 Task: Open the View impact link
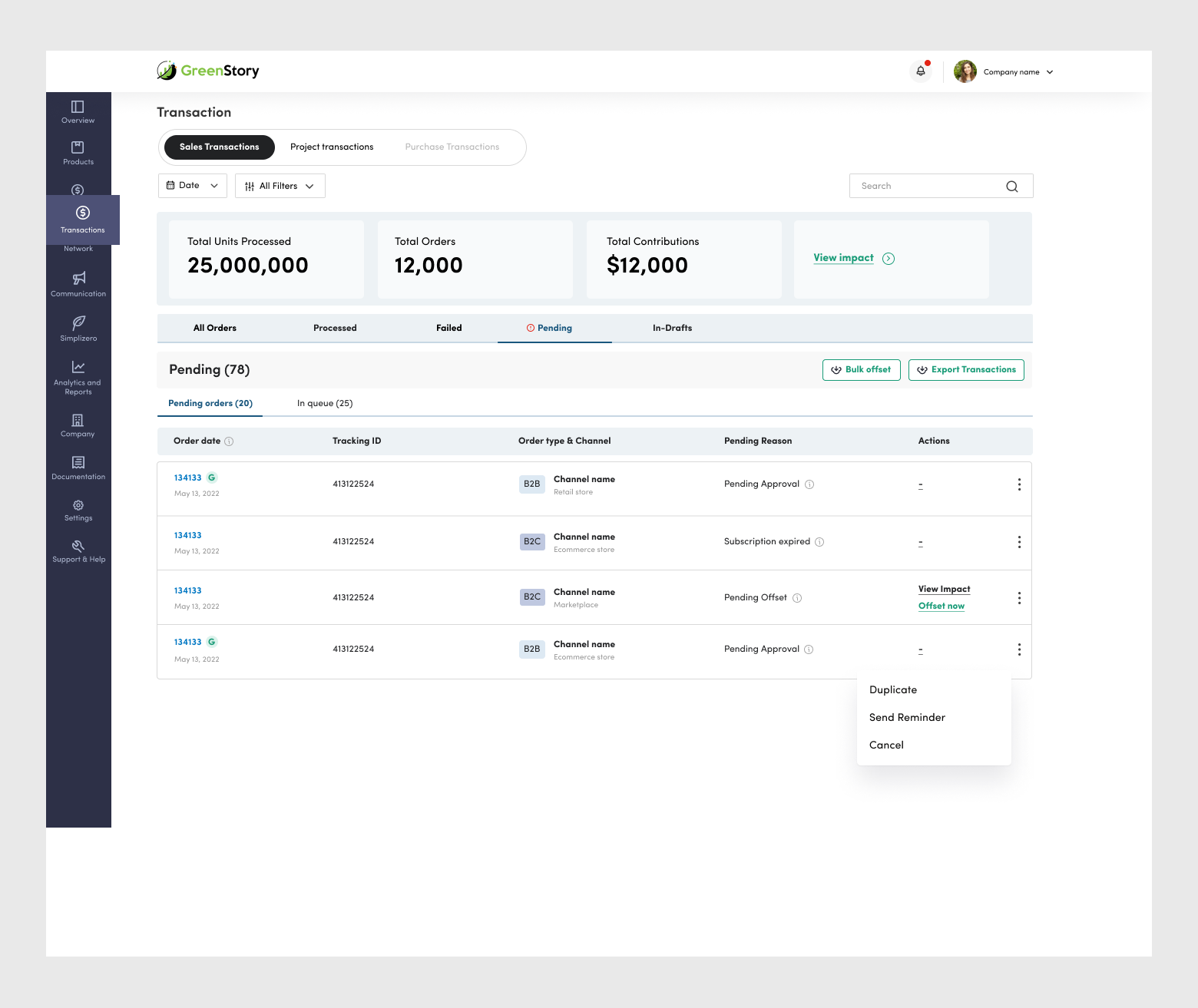click(843, 258)
